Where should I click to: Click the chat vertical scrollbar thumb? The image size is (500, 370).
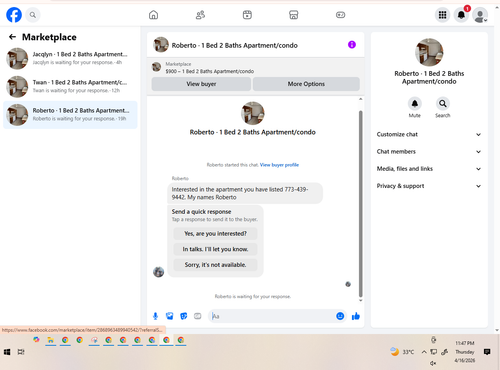360,203
